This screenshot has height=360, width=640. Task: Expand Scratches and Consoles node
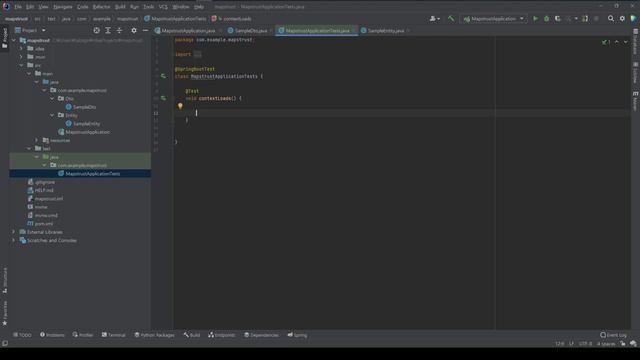[x=14, y=240]
